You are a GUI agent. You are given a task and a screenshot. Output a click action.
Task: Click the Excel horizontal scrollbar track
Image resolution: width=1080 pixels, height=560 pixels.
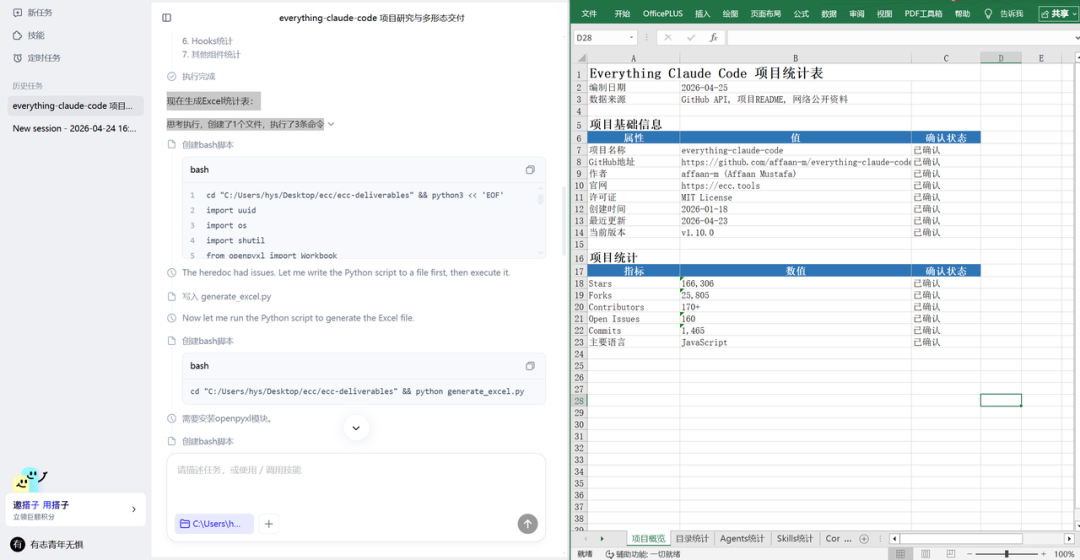[982, 539]
